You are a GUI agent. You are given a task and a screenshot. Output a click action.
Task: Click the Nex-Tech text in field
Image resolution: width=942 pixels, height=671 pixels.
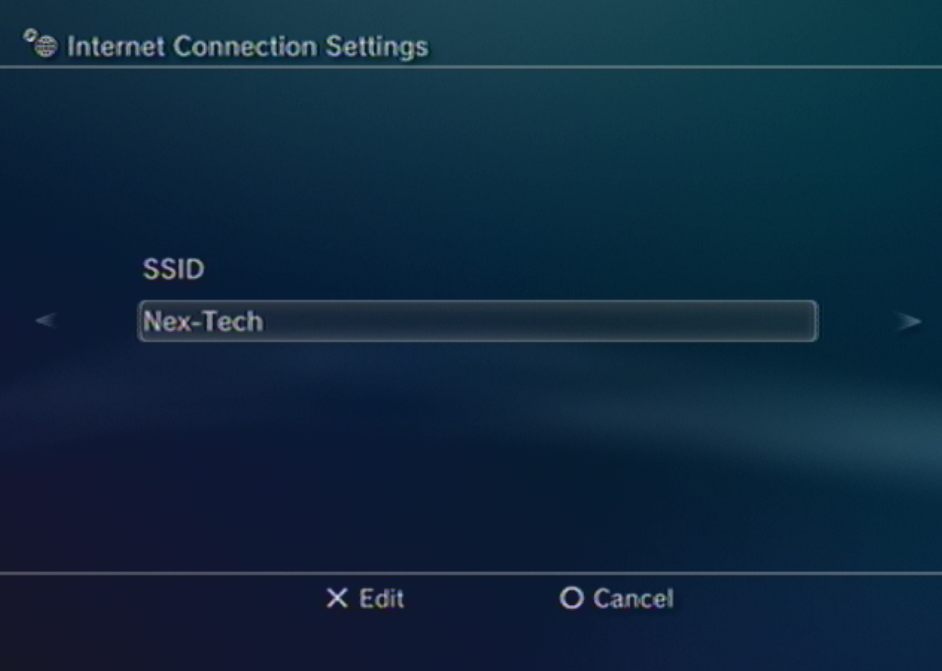tap(203, 322)
